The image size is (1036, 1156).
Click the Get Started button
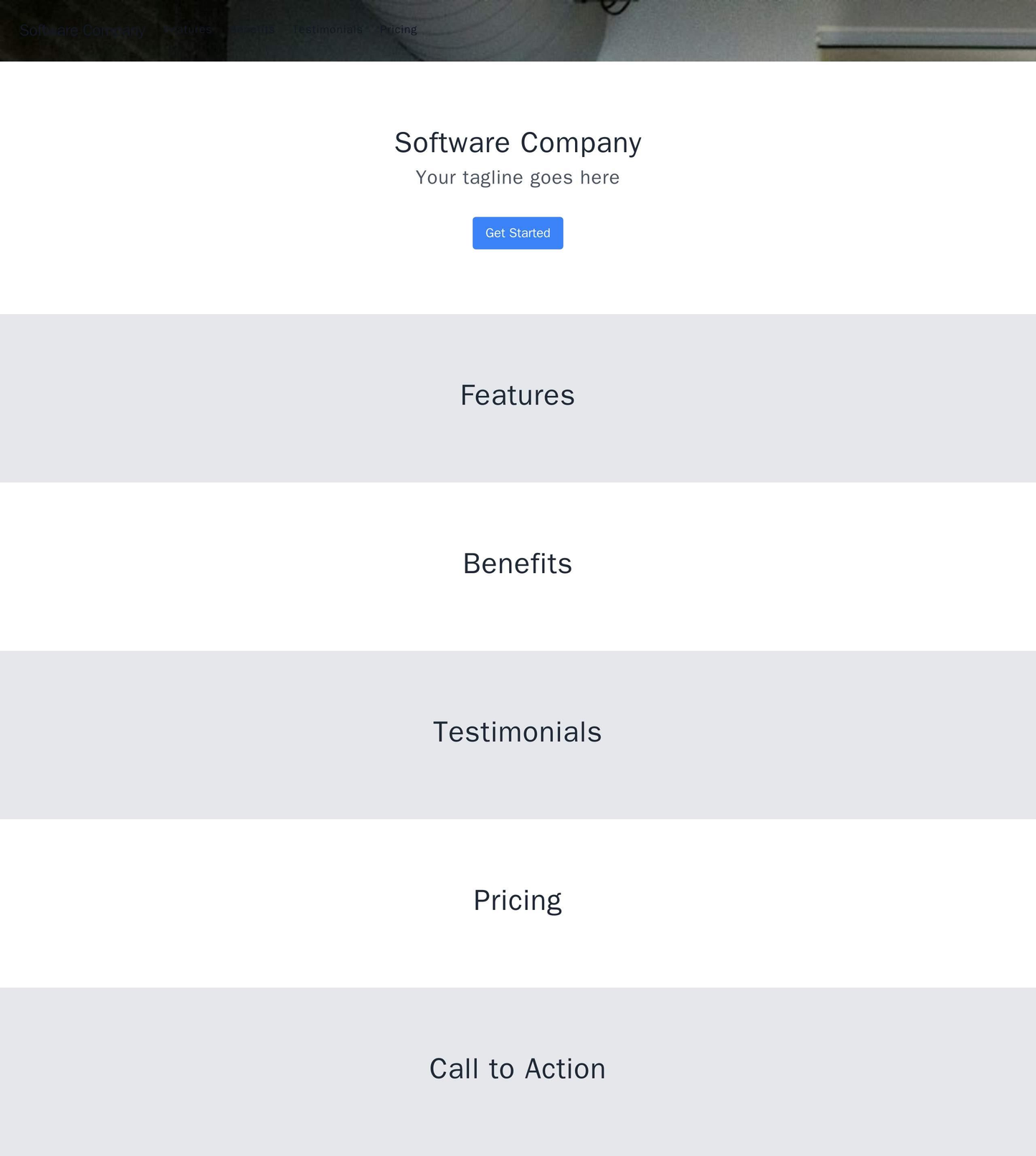517,232
